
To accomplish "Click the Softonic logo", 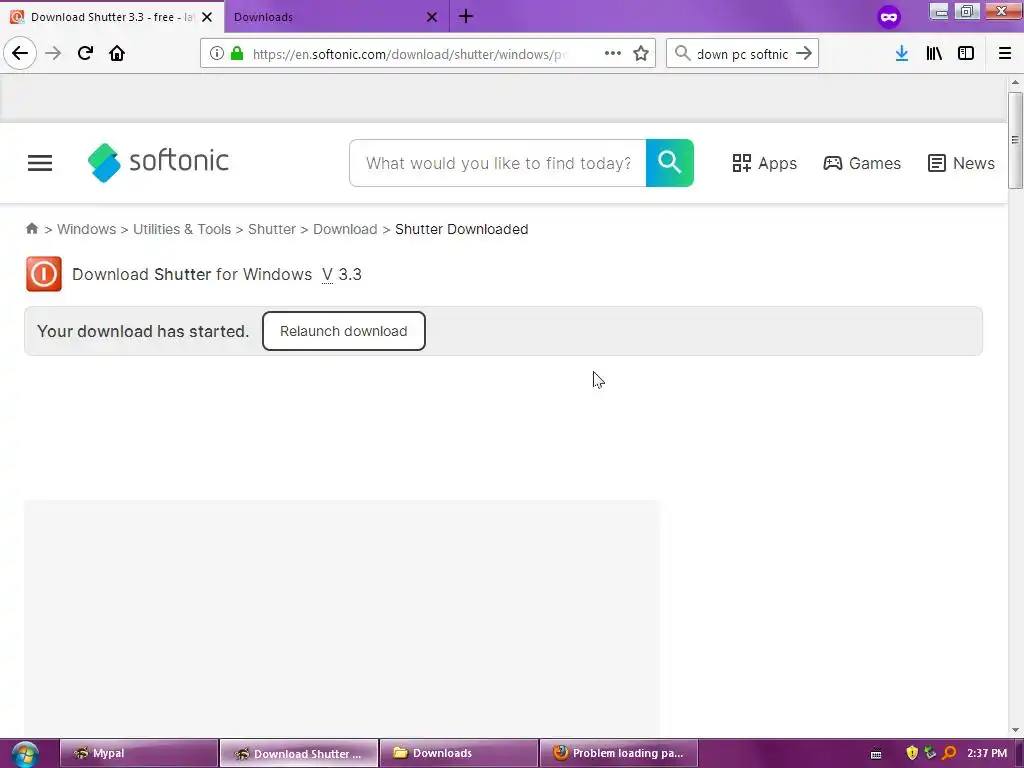I will point(159,162).
